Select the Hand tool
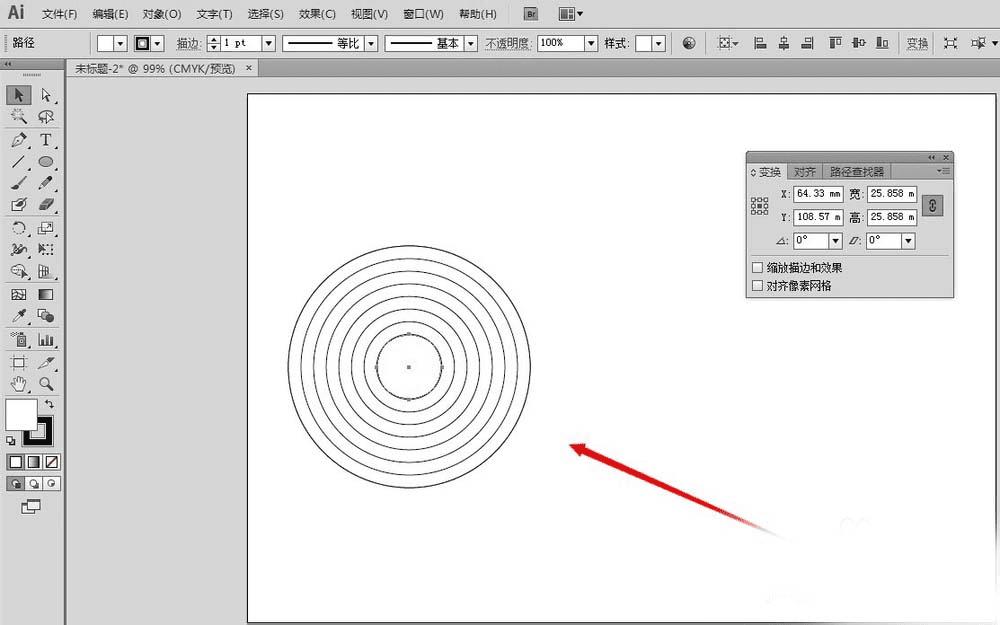The width and height of the screenshot is (1000, 625). (x=18, y=384)
